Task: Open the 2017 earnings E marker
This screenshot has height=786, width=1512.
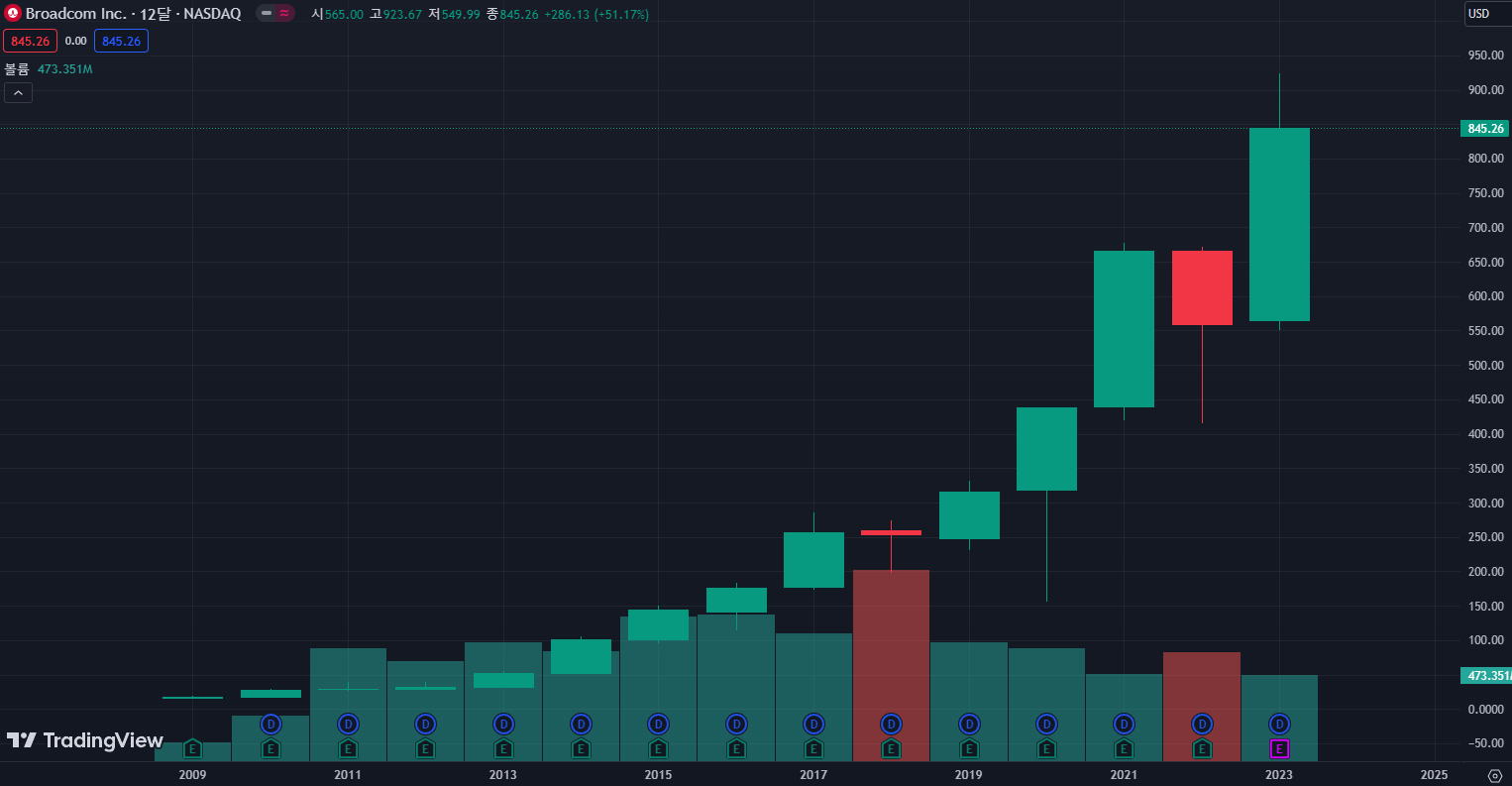Action: click(x=813, y=748)
